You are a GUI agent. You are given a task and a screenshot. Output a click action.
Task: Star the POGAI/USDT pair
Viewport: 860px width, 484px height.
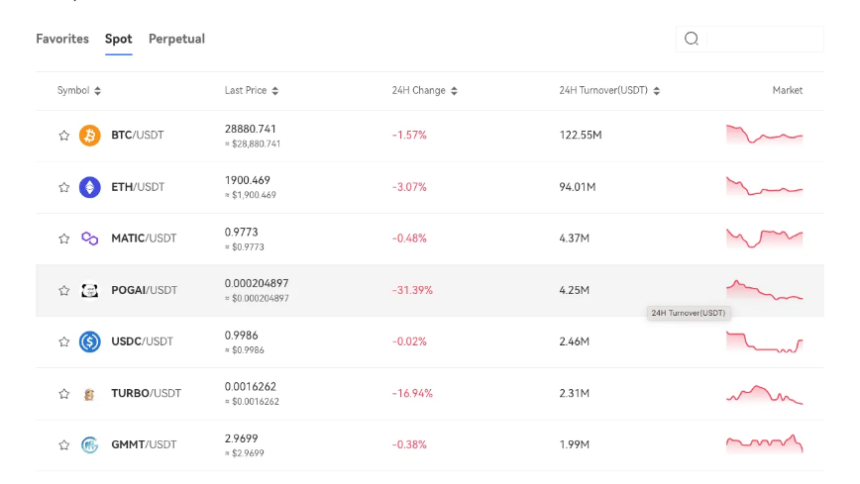(x=64, y=291)
